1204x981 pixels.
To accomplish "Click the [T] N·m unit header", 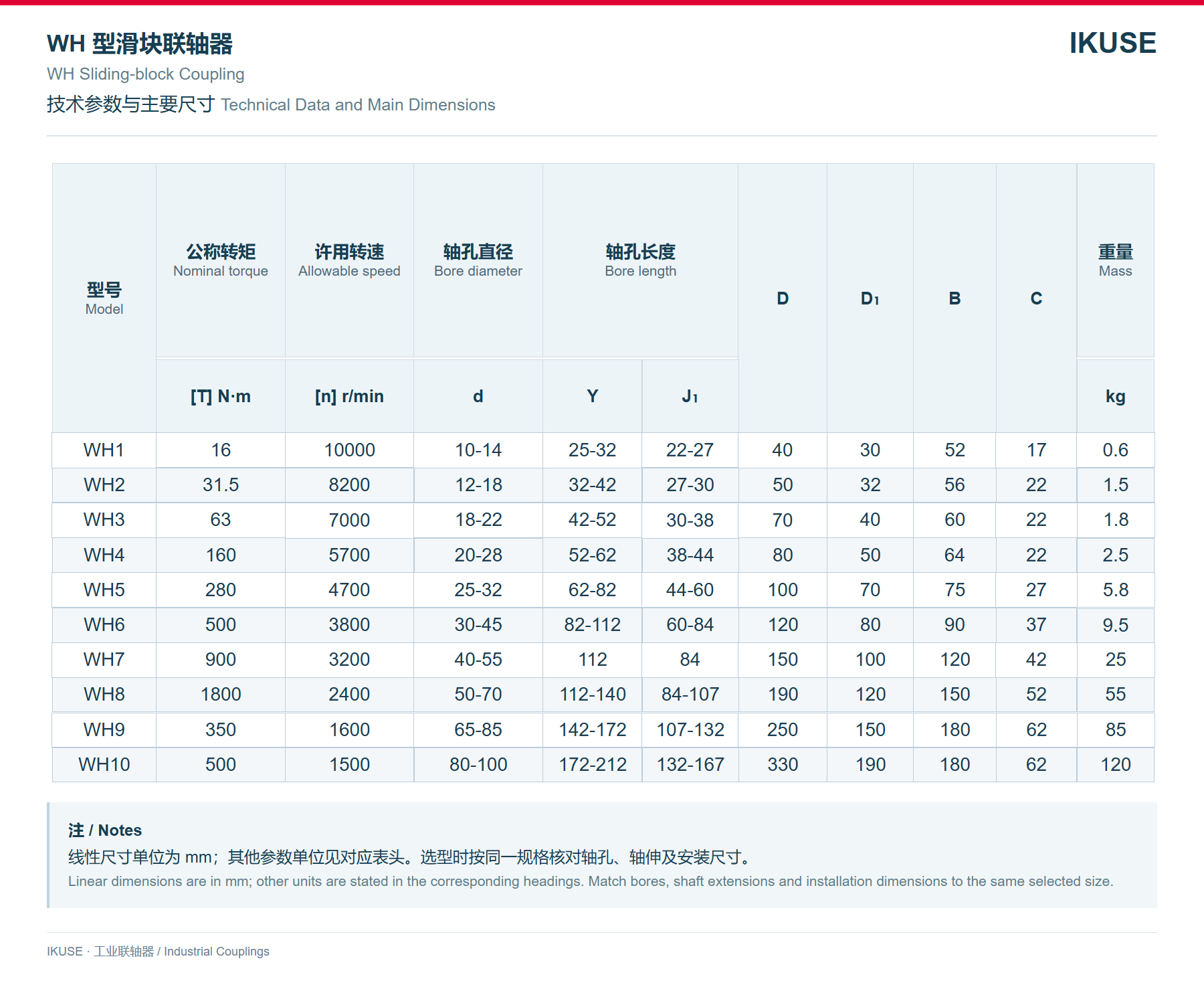I will (221, 396).
